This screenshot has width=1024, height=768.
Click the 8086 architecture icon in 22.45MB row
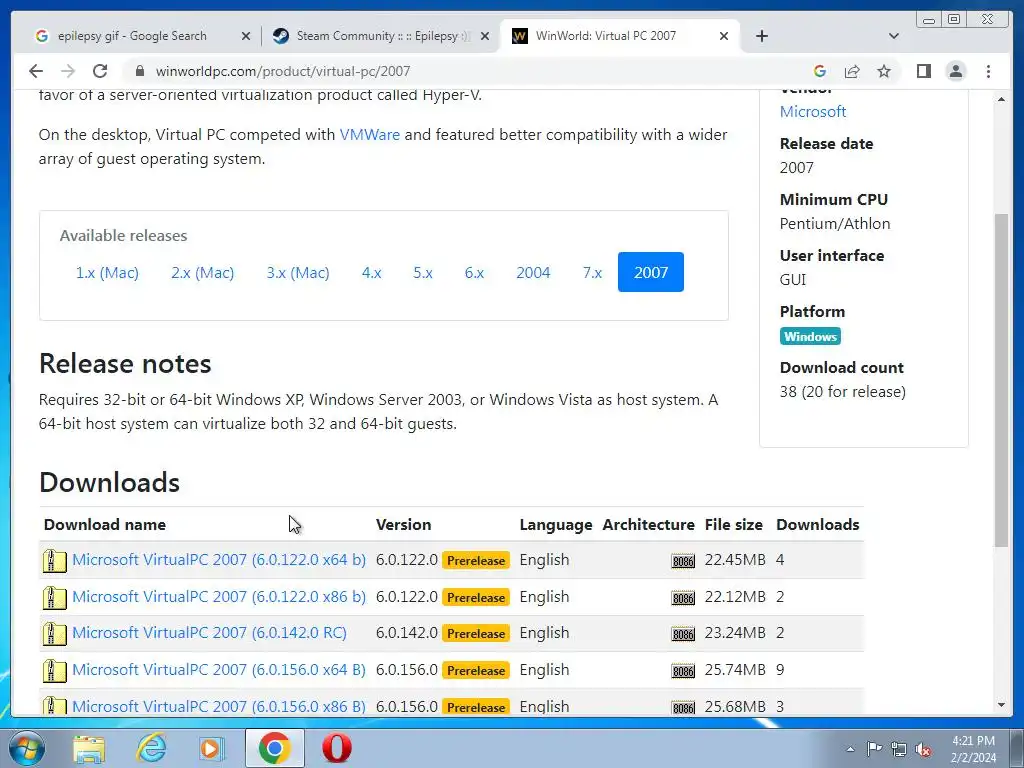click(x=683, y=561)
